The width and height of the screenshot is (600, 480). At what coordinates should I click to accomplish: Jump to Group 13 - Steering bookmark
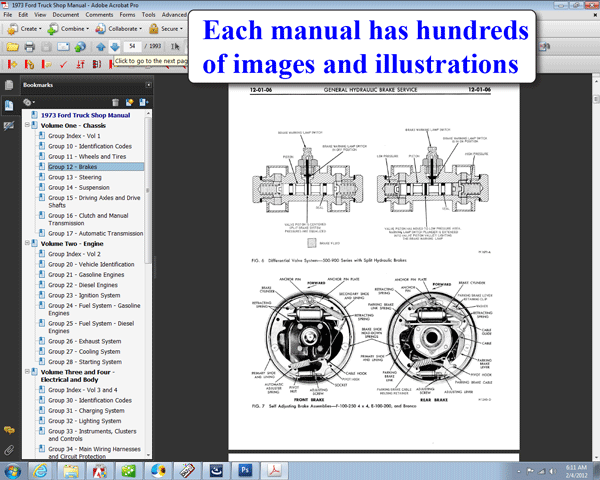pos(75,177)
